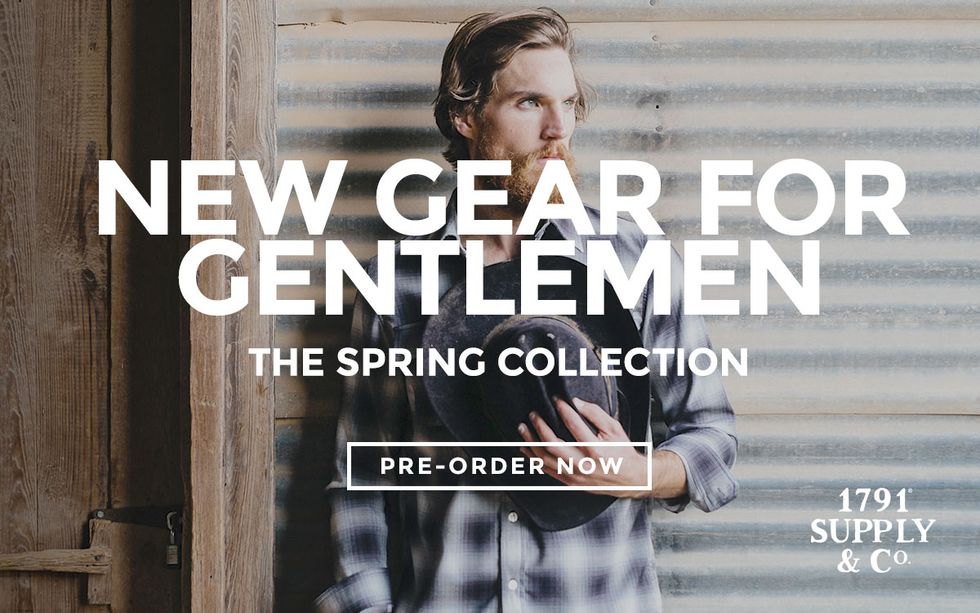The width and height of the screenshot is (980, 613).
Task: Click the SUPPLY word in the logo
Action: (872, 531)
